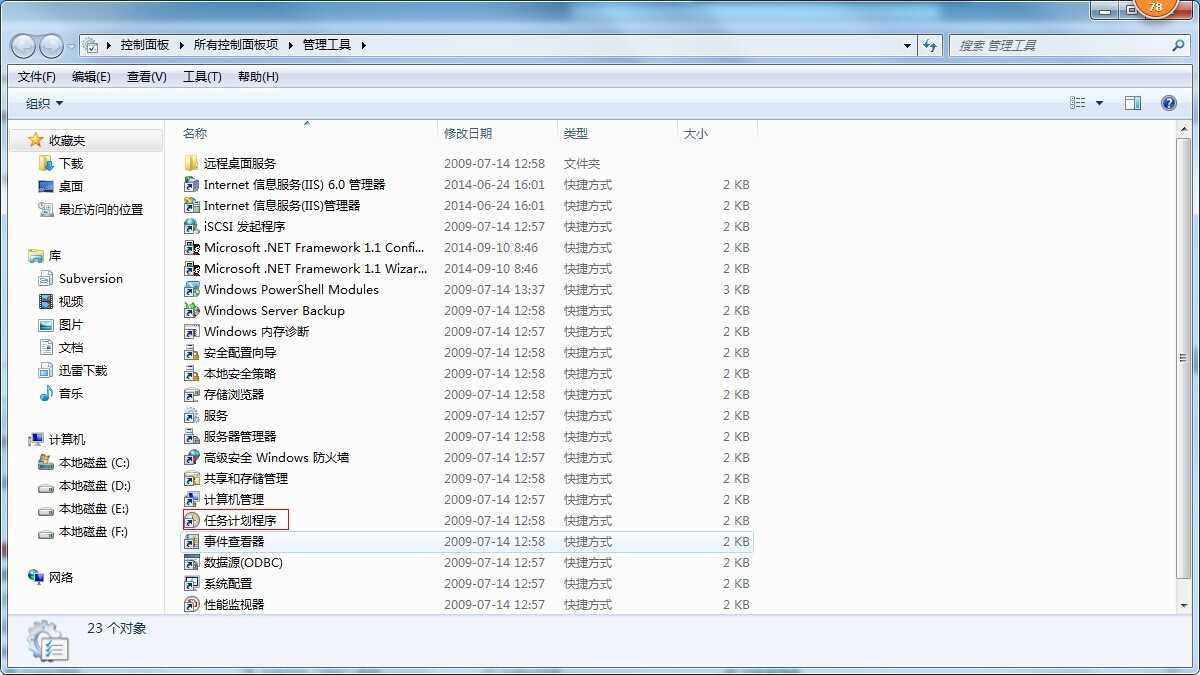Sort by the 修改日期 column header

tap(498, 133)
